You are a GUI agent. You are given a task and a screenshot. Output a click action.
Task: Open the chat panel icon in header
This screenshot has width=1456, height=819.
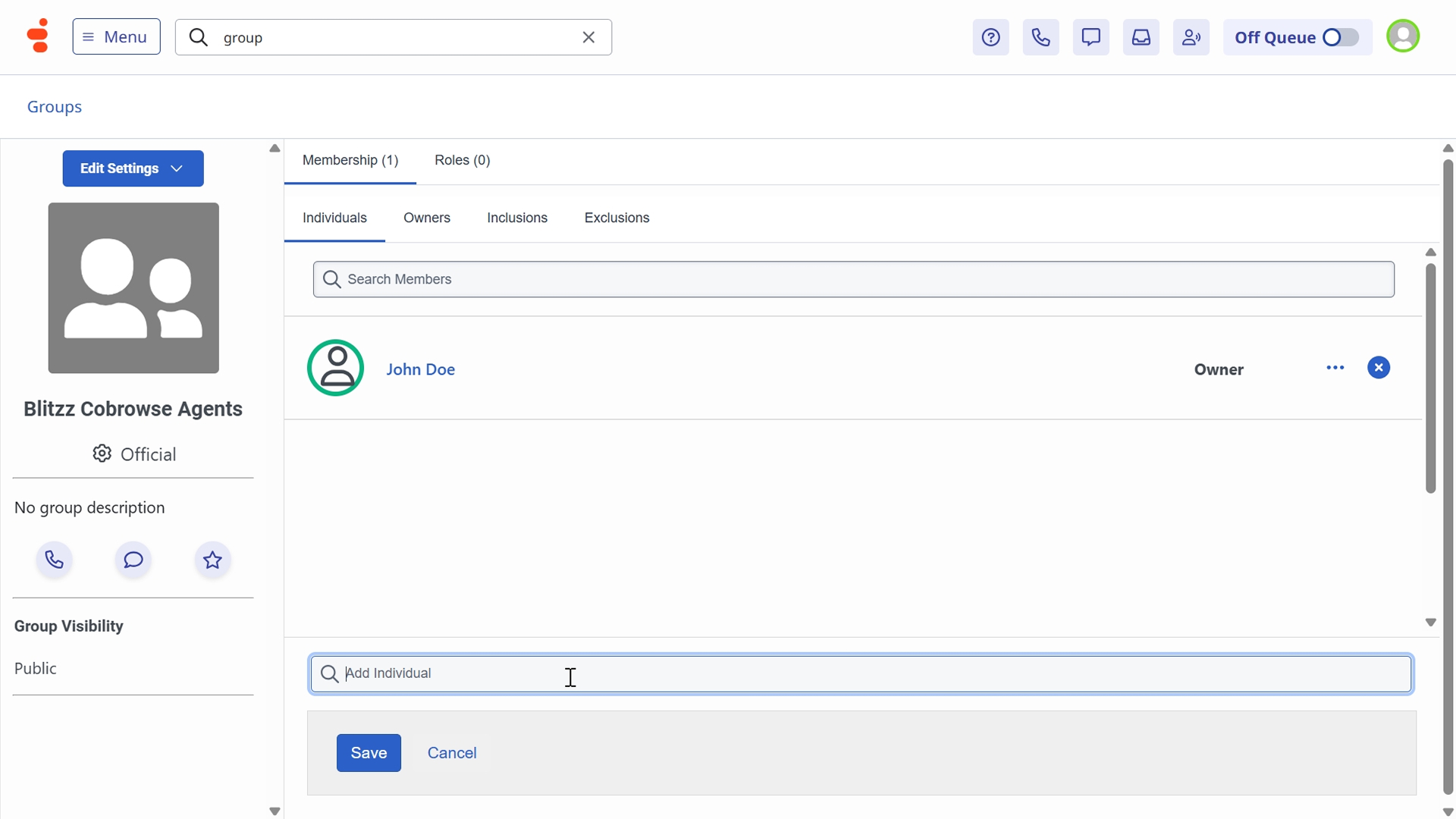pos(1090,37)
